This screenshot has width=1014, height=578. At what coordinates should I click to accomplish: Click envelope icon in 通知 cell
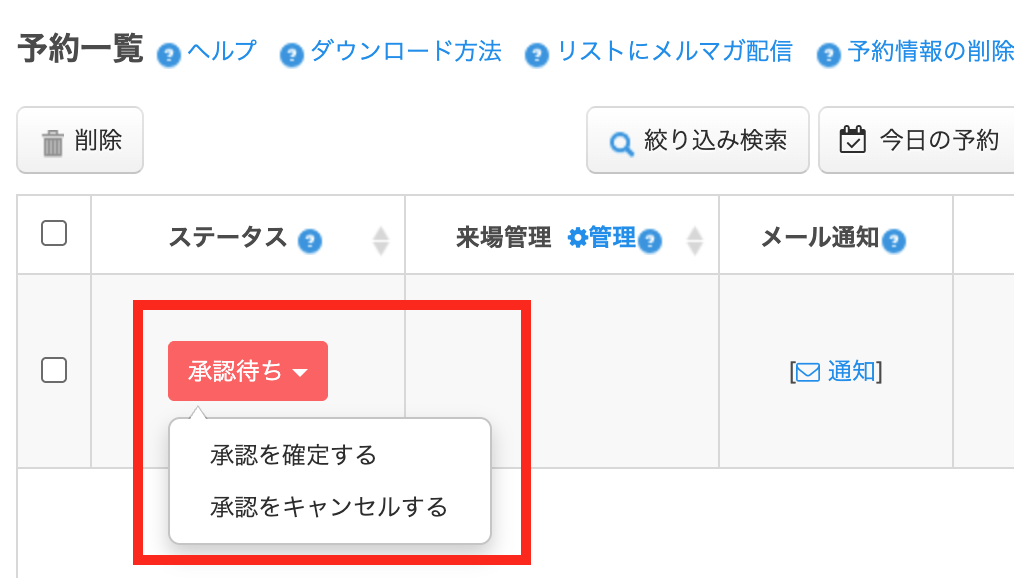[808, 373]
